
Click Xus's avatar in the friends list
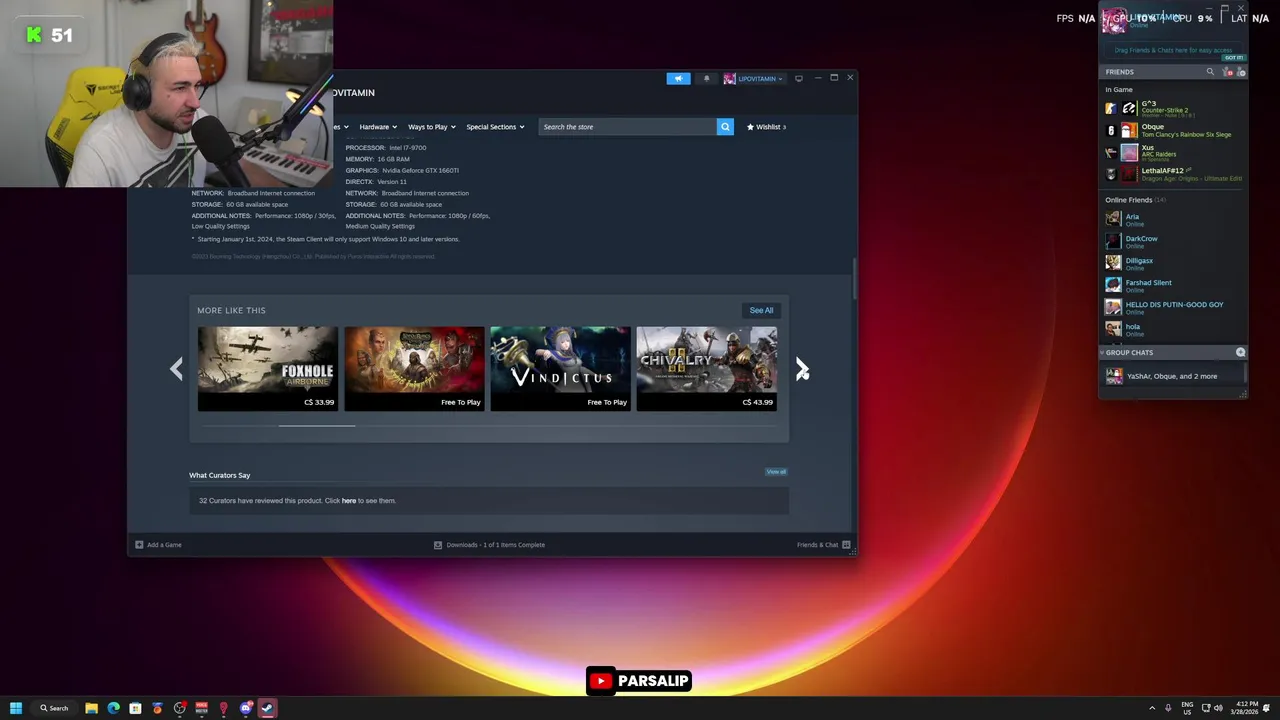click(x=1129, y=152)
